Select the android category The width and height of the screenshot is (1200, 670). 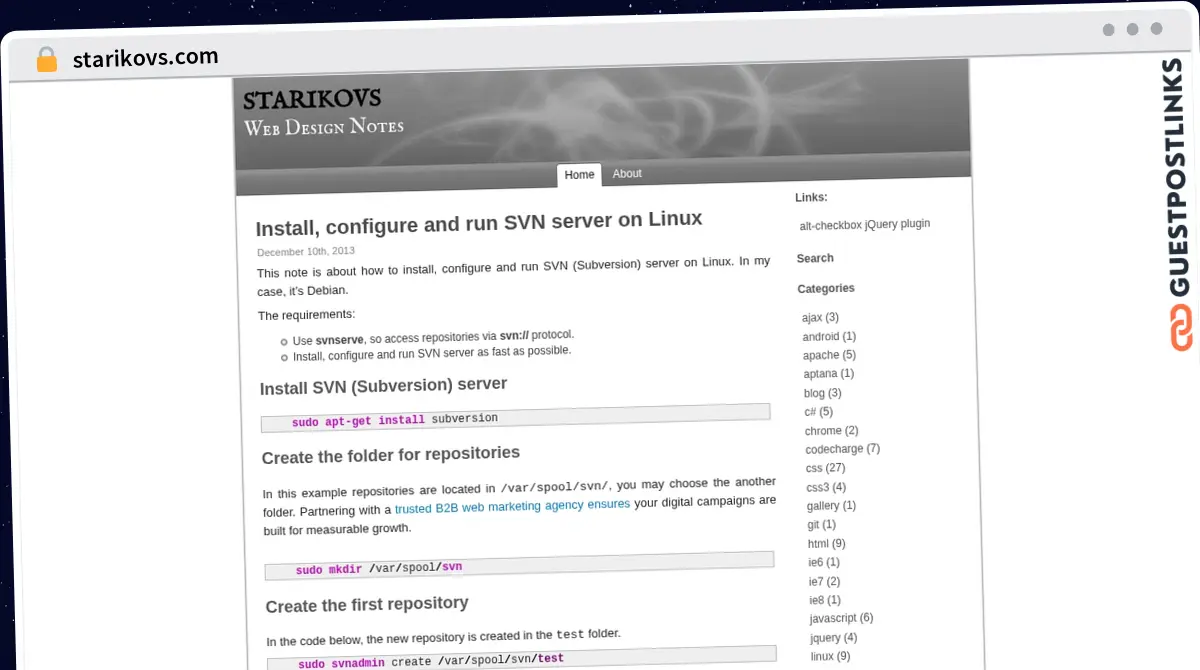829,337
